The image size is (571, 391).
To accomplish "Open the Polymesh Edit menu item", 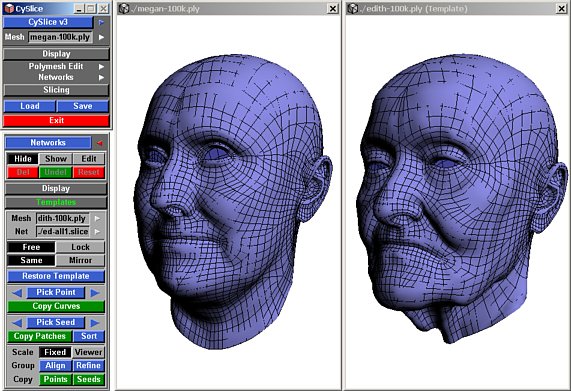I will tap(56, 67).
